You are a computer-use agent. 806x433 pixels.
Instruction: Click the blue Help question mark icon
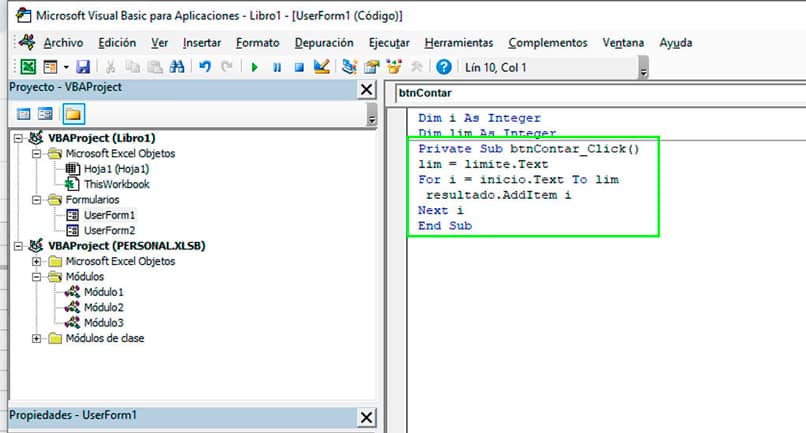(444, 67)
